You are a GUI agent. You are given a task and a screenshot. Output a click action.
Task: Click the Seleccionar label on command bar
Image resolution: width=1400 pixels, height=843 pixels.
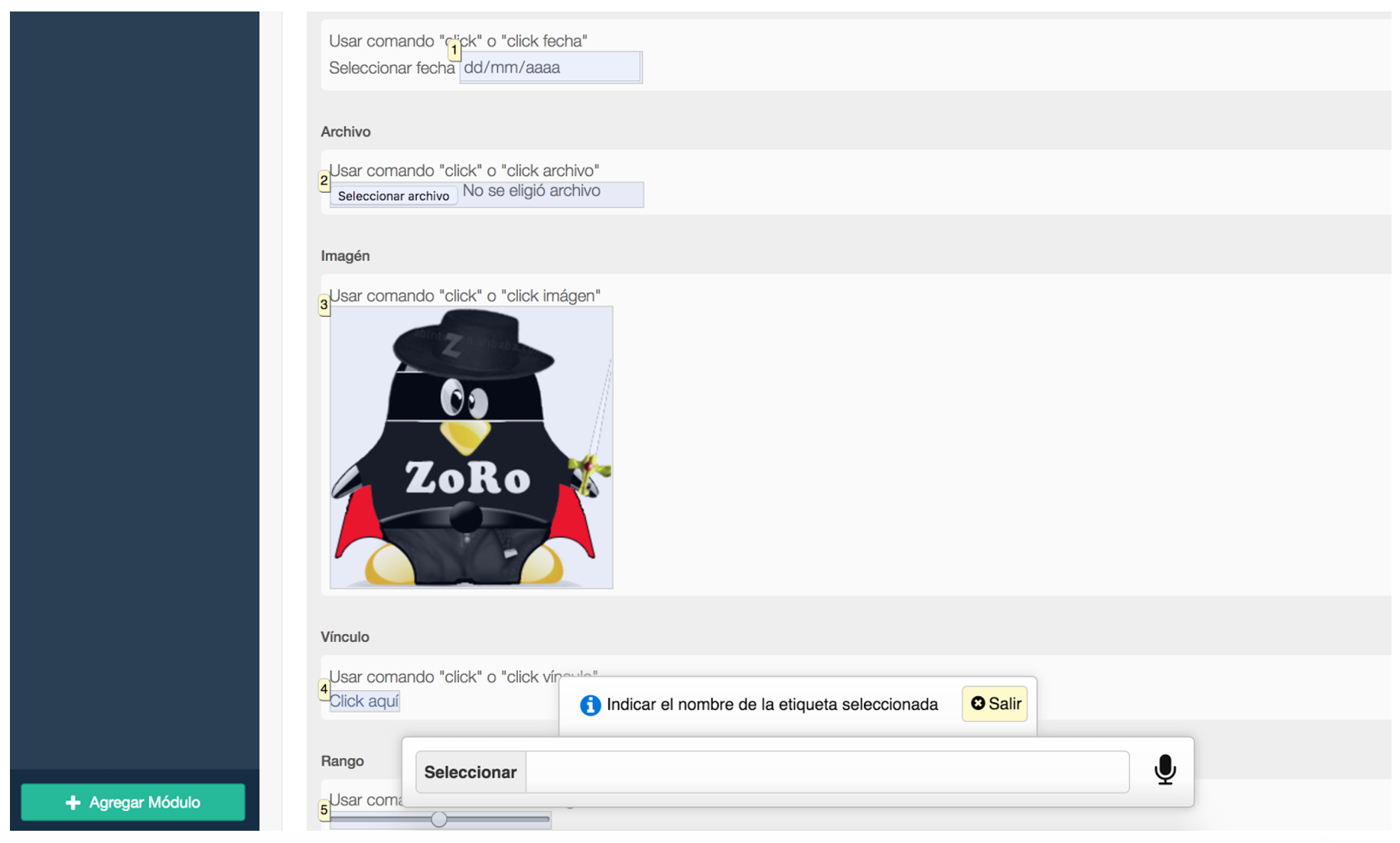(x=470, y=772)
